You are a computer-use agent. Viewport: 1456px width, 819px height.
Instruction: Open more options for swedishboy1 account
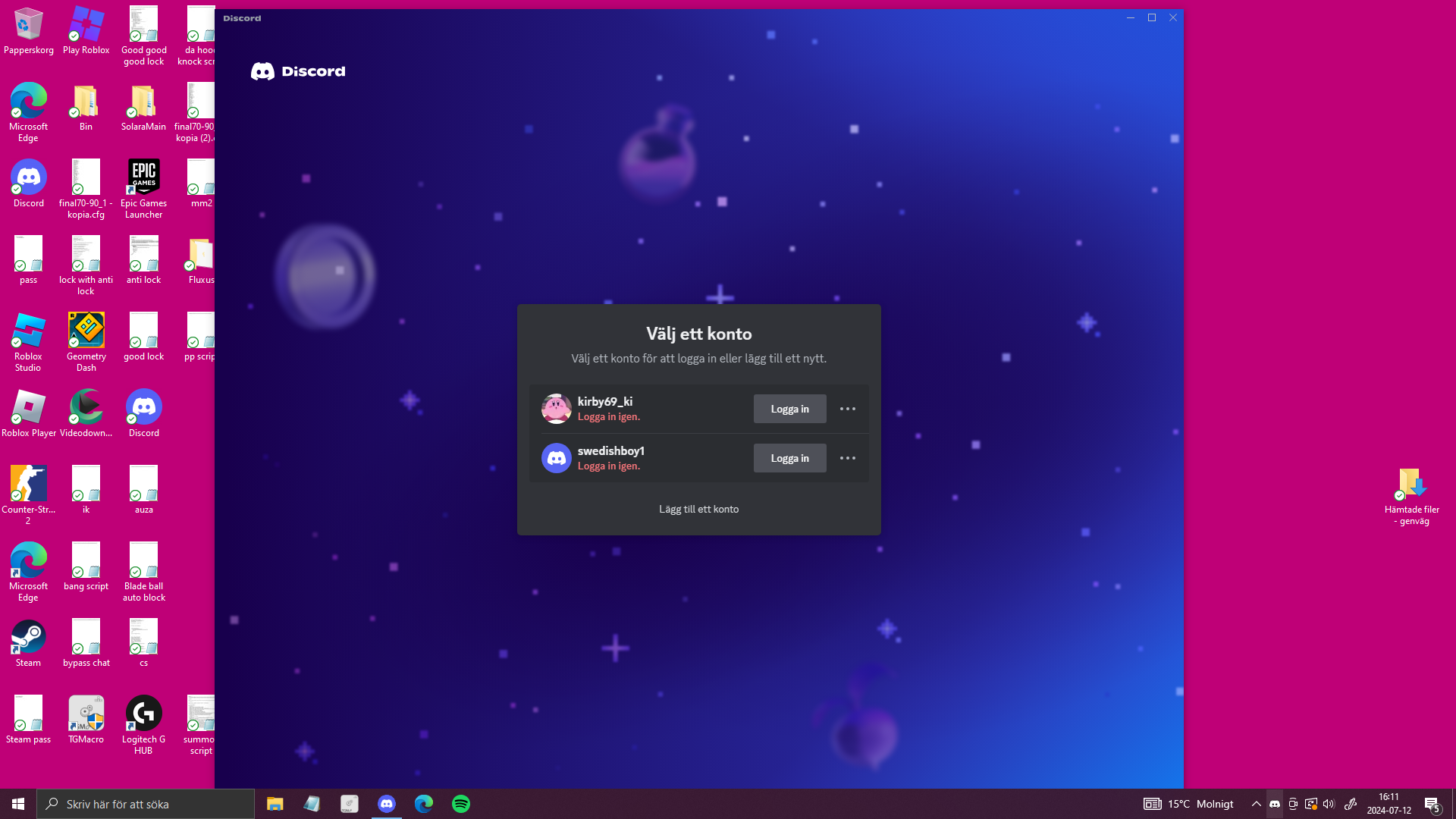[x=847, y=458]
